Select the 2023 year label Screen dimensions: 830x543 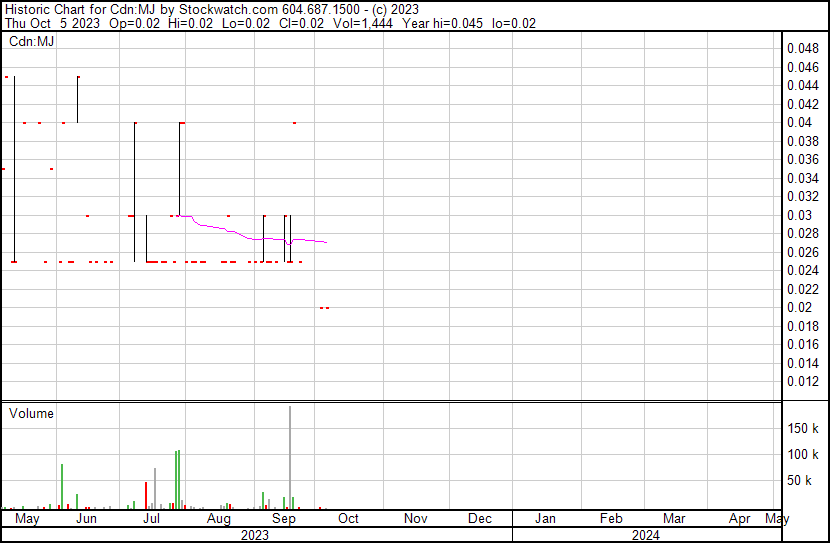(255, 535)
